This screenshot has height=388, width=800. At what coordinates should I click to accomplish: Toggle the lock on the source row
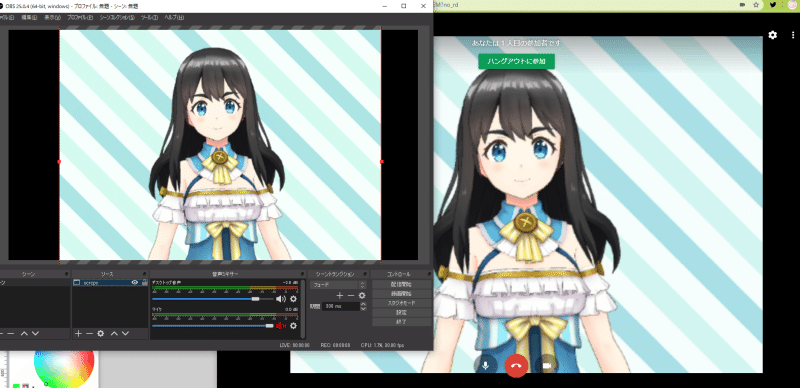144,282
